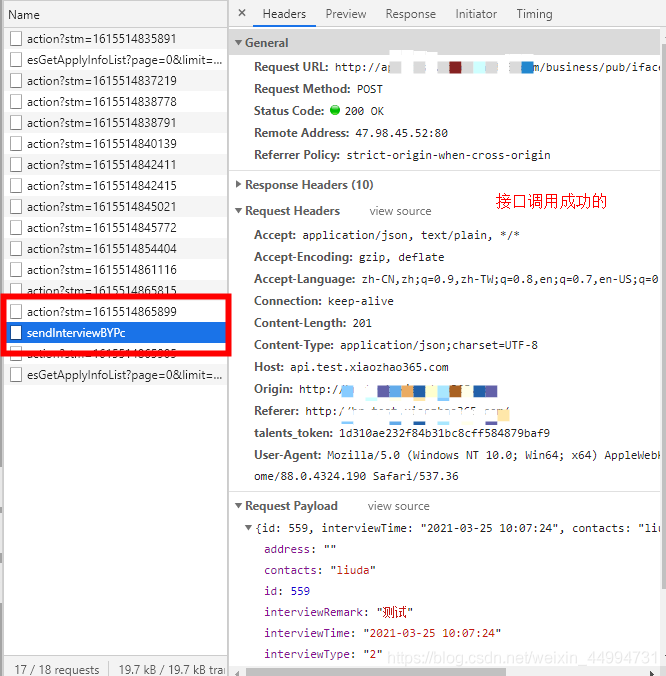Collapse the payload JSON object tree
Image resolution: width=666 pixels, height=676 pixels.
248,528
